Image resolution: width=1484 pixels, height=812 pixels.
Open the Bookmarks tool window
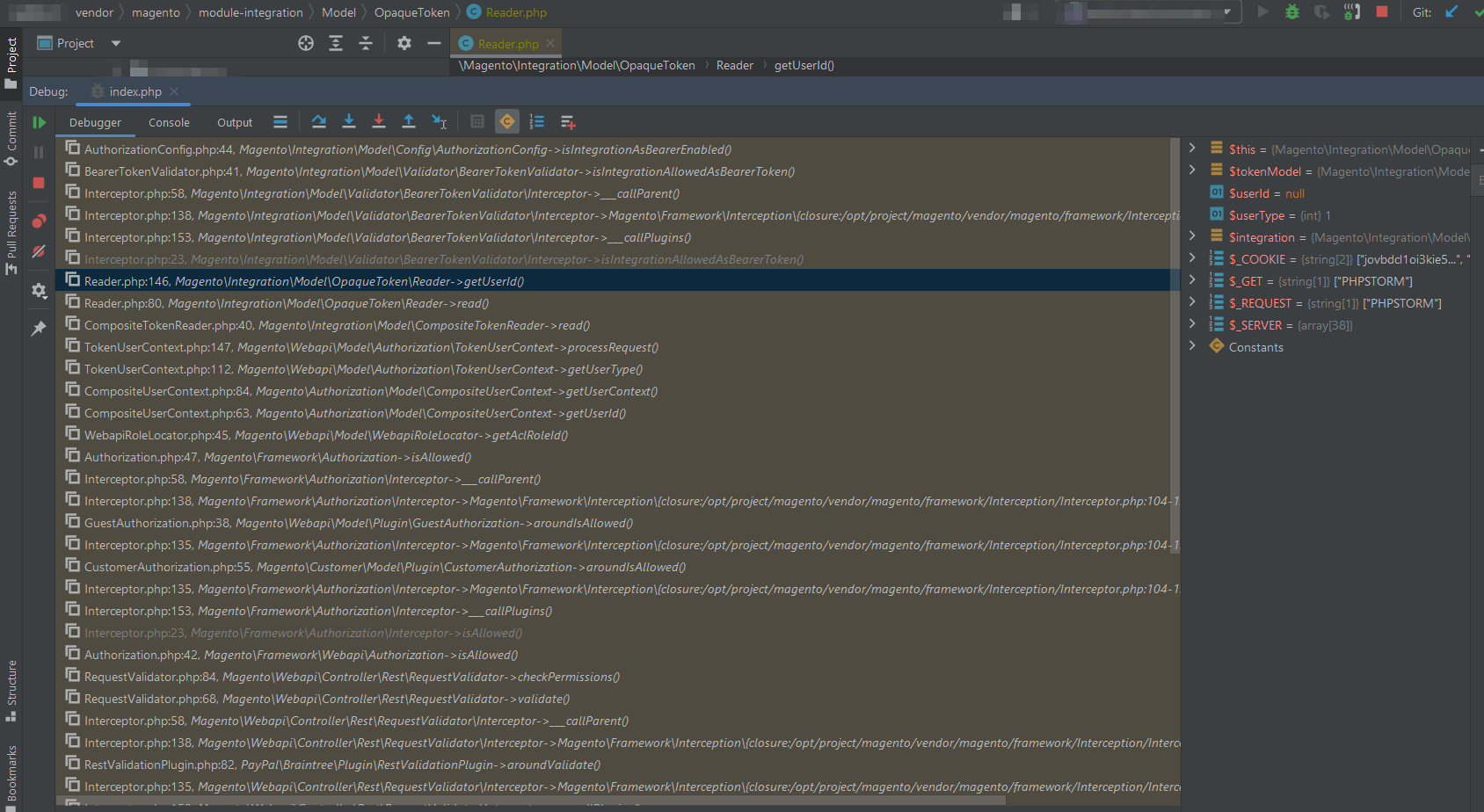tap(11, 778)
